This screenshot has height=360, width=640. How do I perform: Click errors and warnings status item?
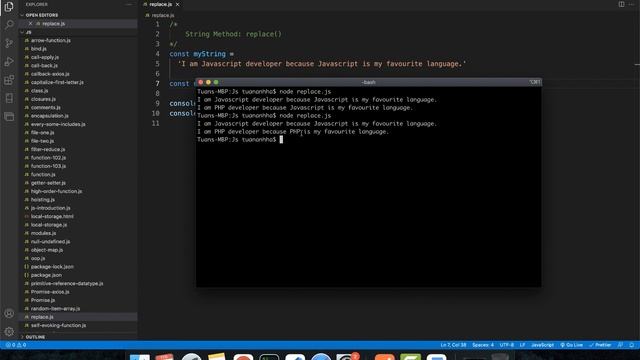[x=16, y=345]
